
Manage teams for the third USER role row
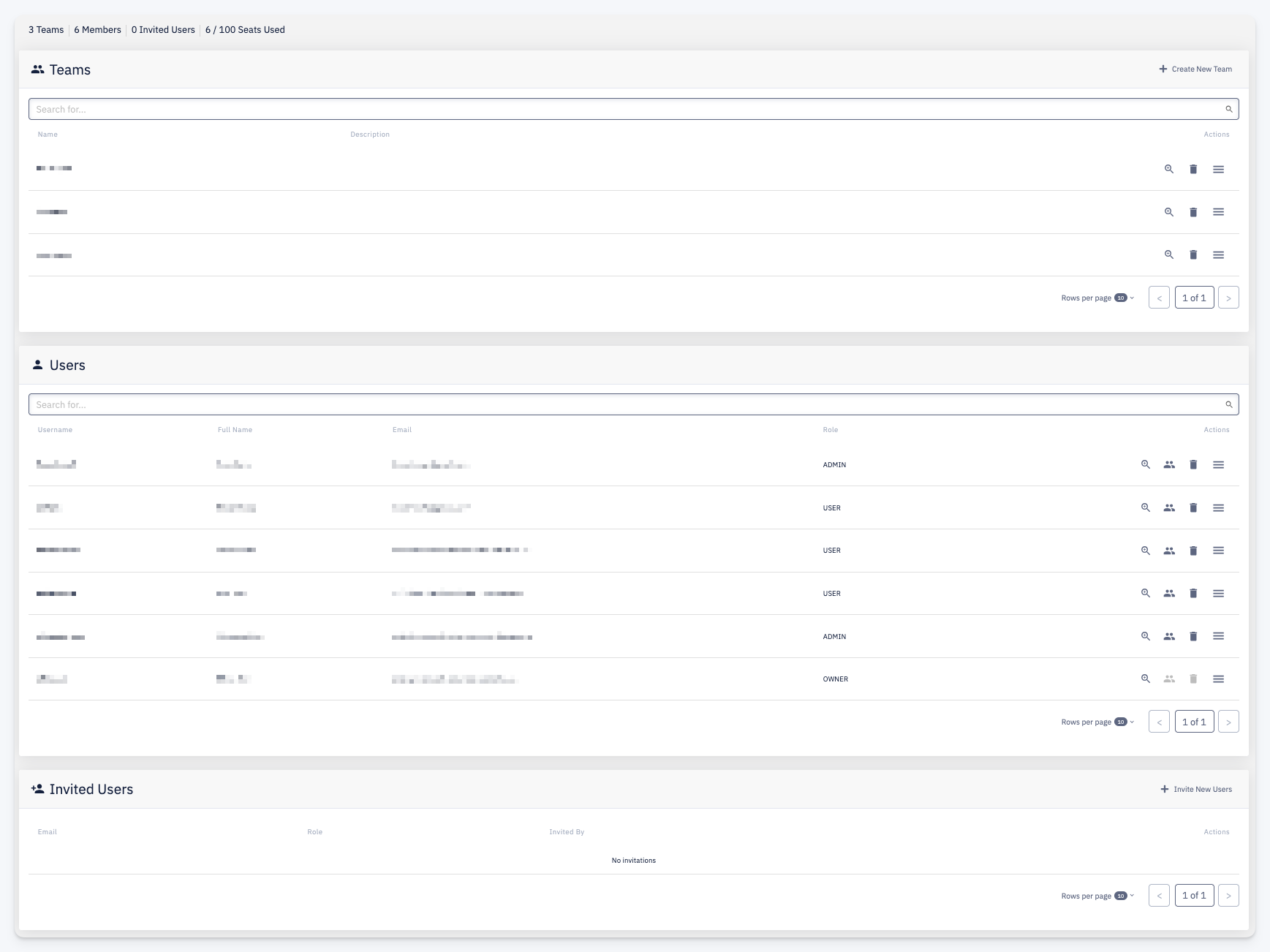click(x=1169, y=593)
